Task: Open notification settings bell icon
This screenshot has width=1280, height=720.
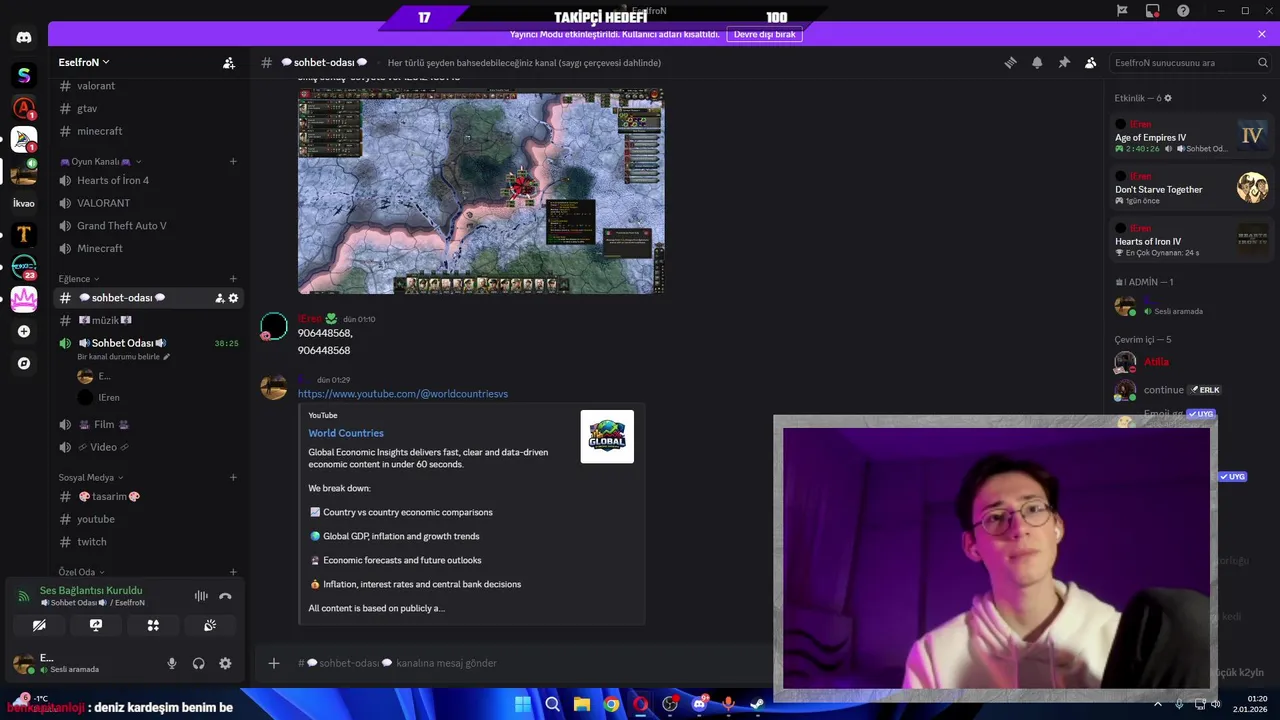Action: pyautogui.click(x=1037, y=63)
